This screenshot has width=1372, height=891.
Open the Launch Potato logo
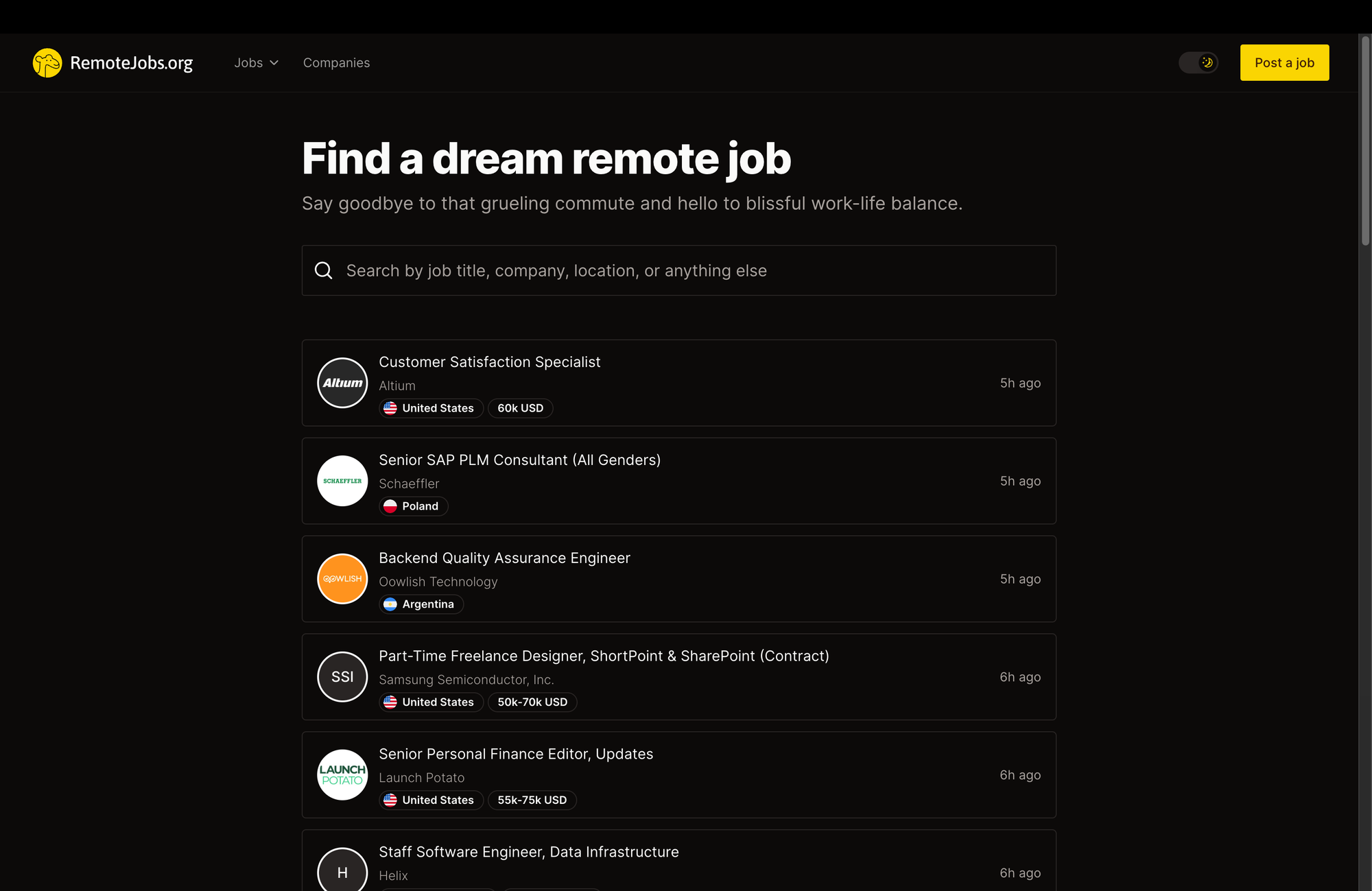pyautogui.click(x=342, y=775)
